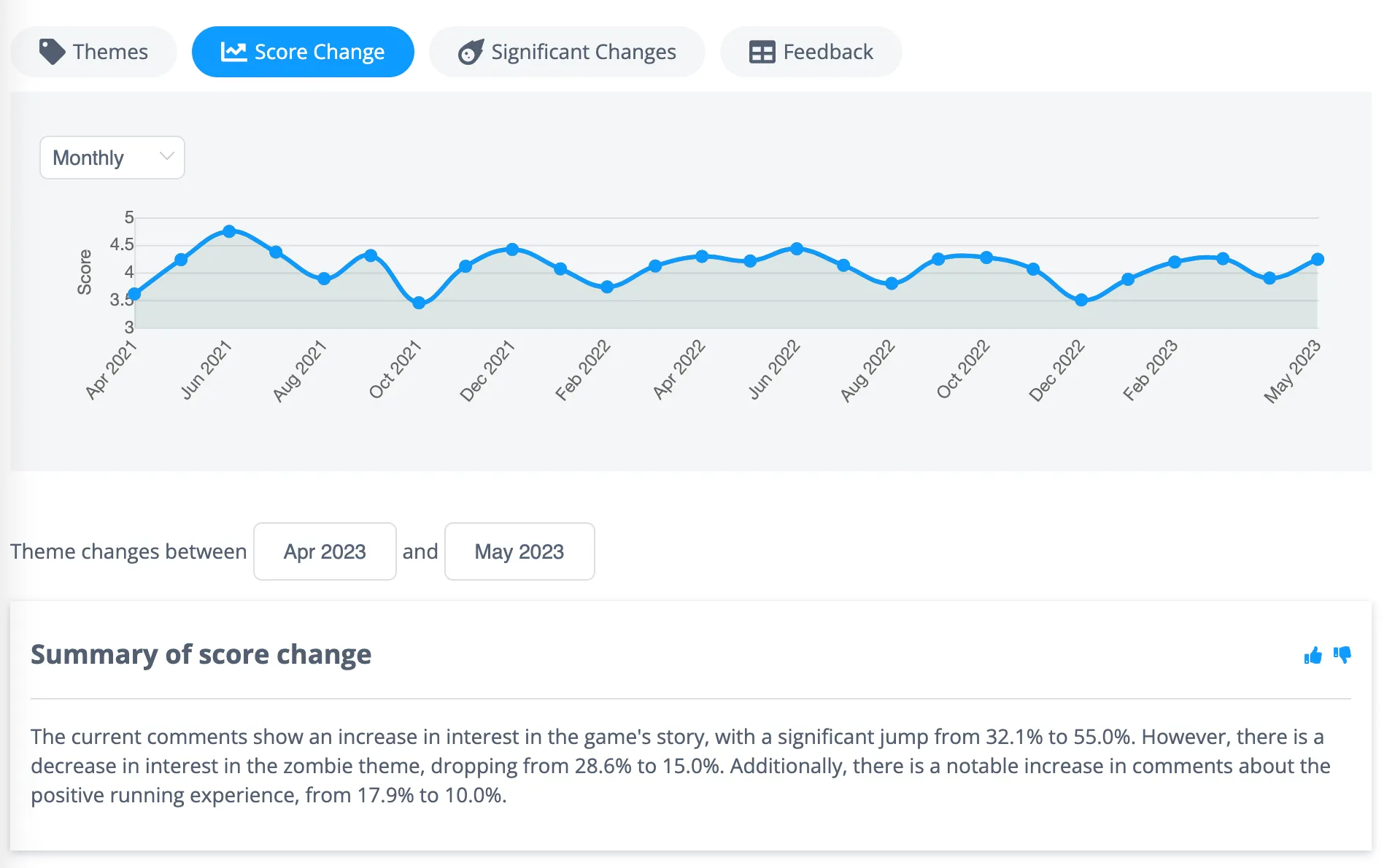Click the Summary of score change heading

[x=201, y=654]
